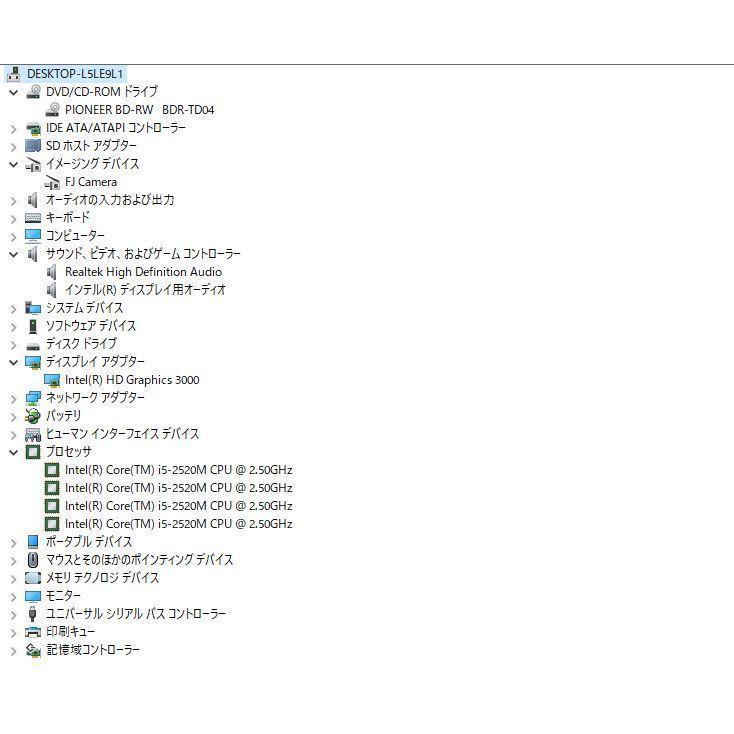
Task: Select ソフトウェア デバイス category label
Action: pos(91,326)
